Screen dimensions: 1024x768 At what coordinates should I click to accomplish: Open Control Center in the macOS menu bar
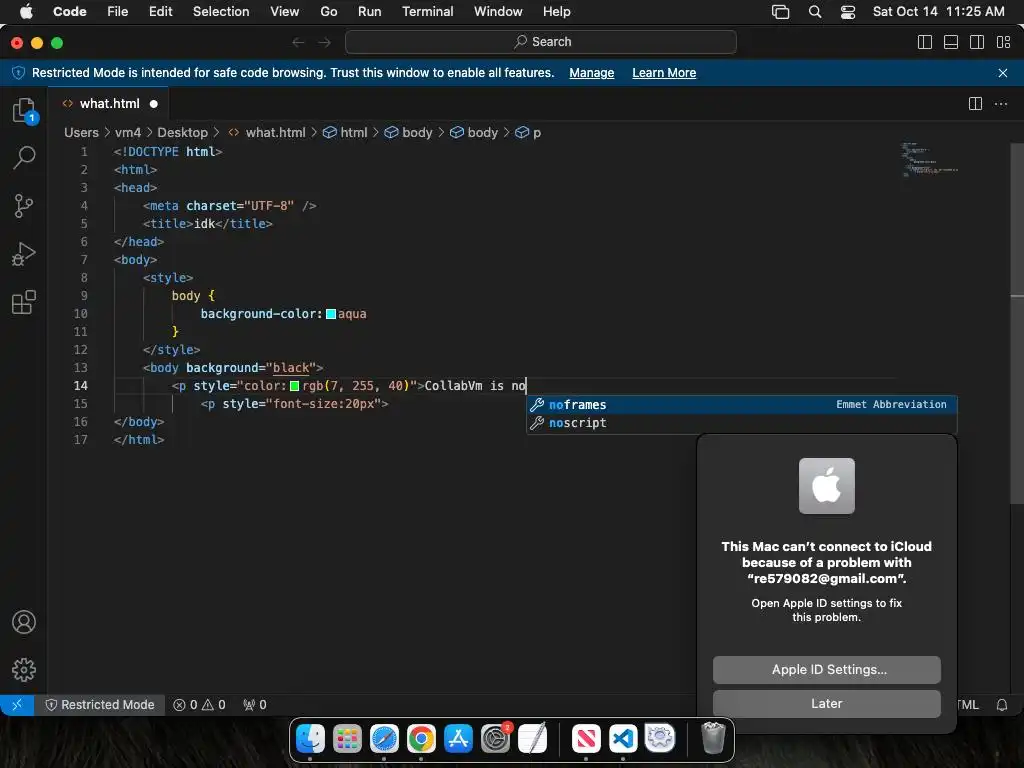tap(848, 12)
